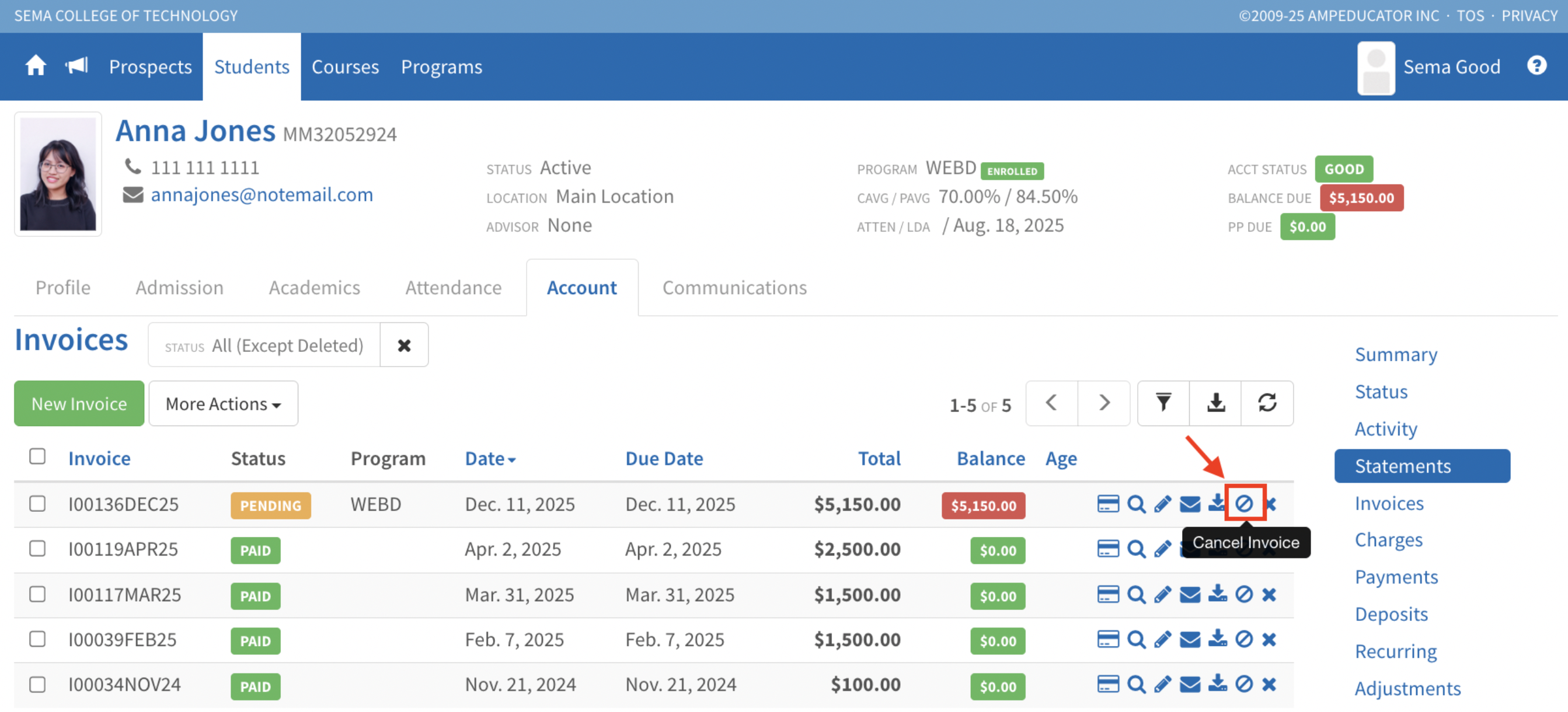Open the Courses menu in navigation bar
The image size is (1568, 712).
pyautogui.click(x=344, y=67)
